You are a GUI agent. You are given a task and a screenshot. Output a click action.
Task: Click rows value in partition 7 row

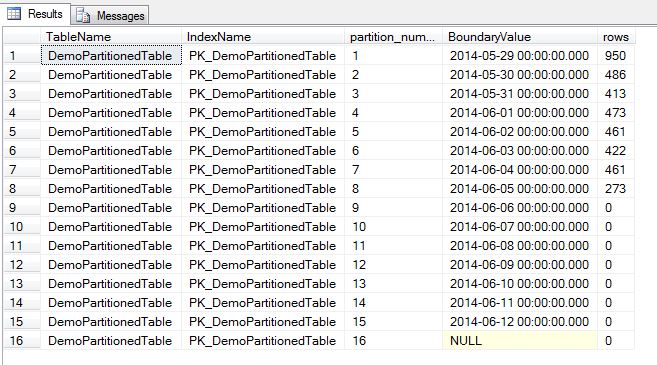(x=616, y=170)
